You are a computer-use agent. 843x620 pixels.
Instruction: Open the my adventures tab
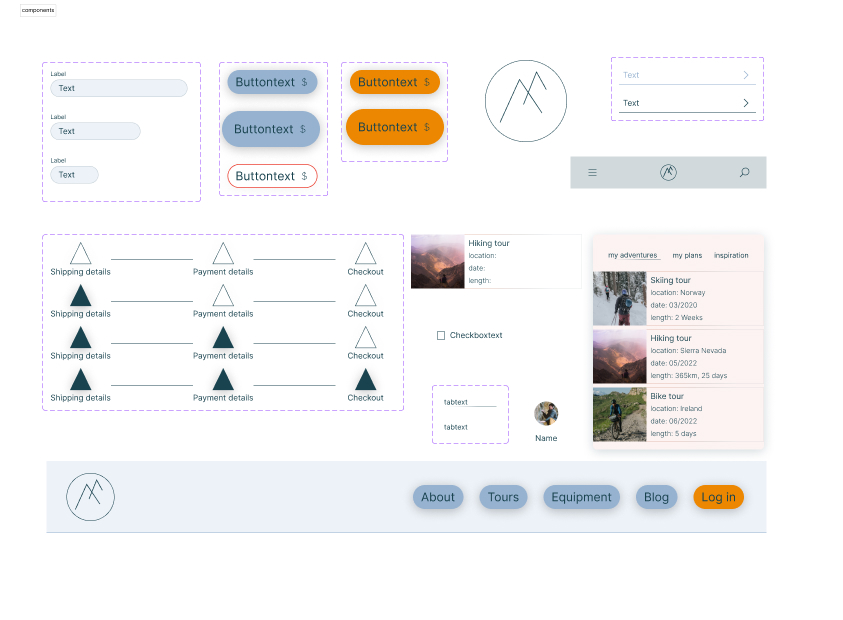click(x=632, y=256)
